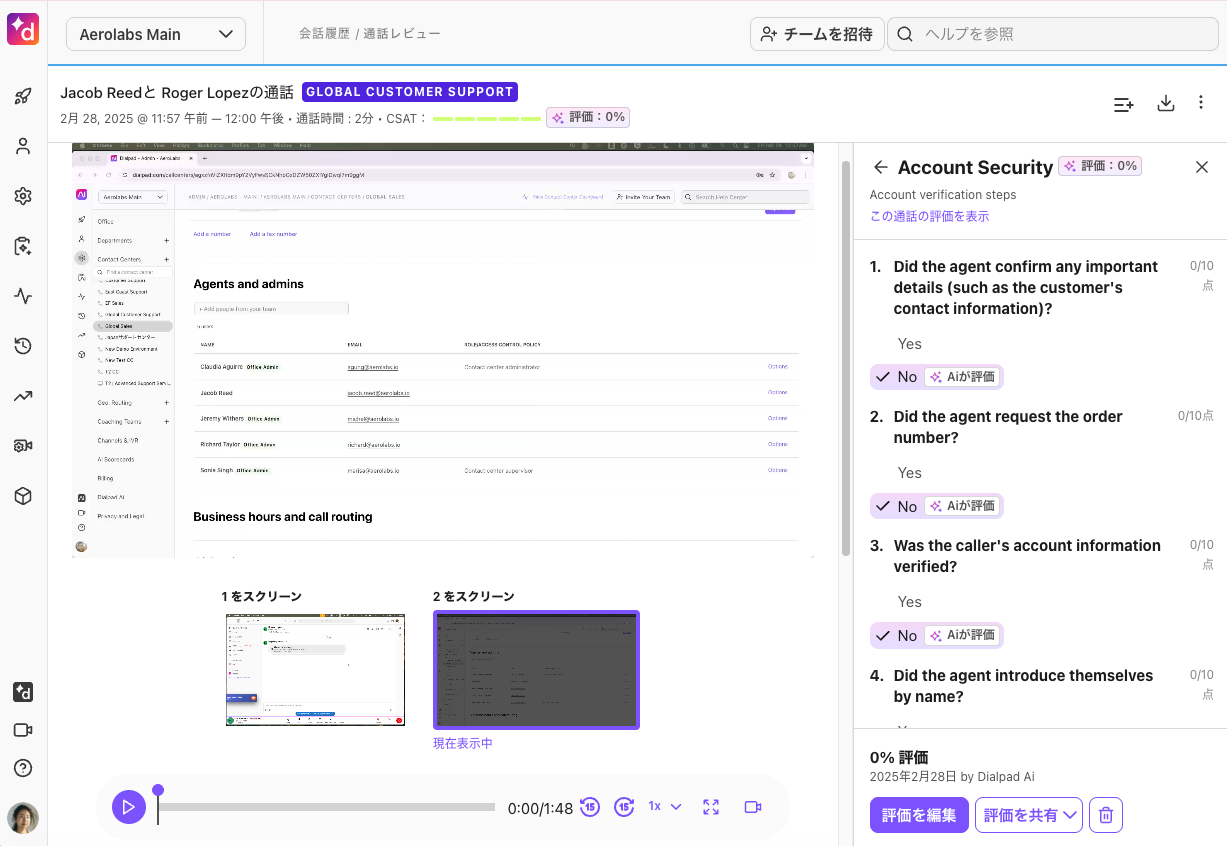This screenshot has width=1227, height=846.
Task: Open the 1x playback speed dropdown
Action: tap(665, 806)
